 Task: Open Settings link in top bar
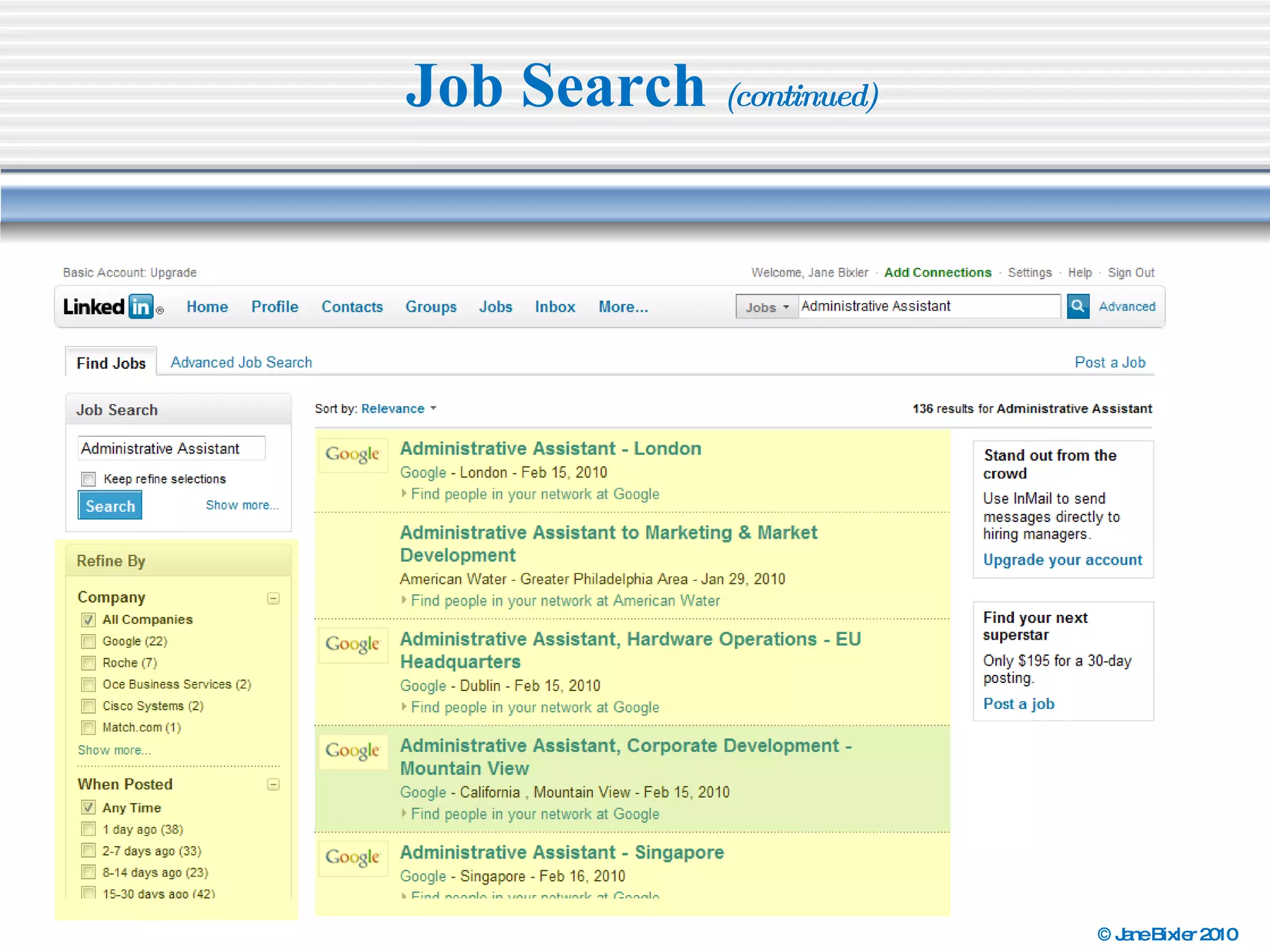pyautogui.click(x=1029, y=273)
